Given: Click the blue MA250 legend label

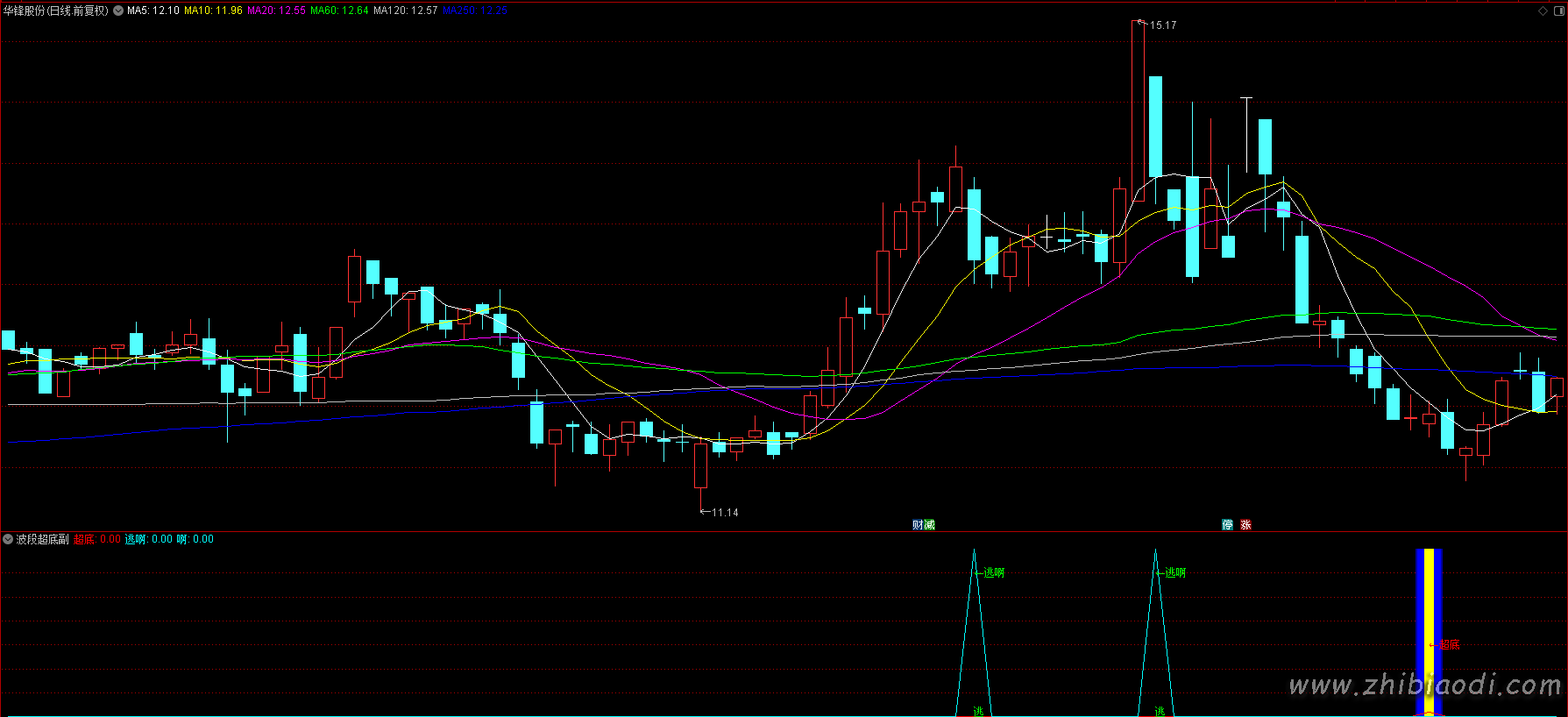Looking at the screenshot, I should (474, 11).
